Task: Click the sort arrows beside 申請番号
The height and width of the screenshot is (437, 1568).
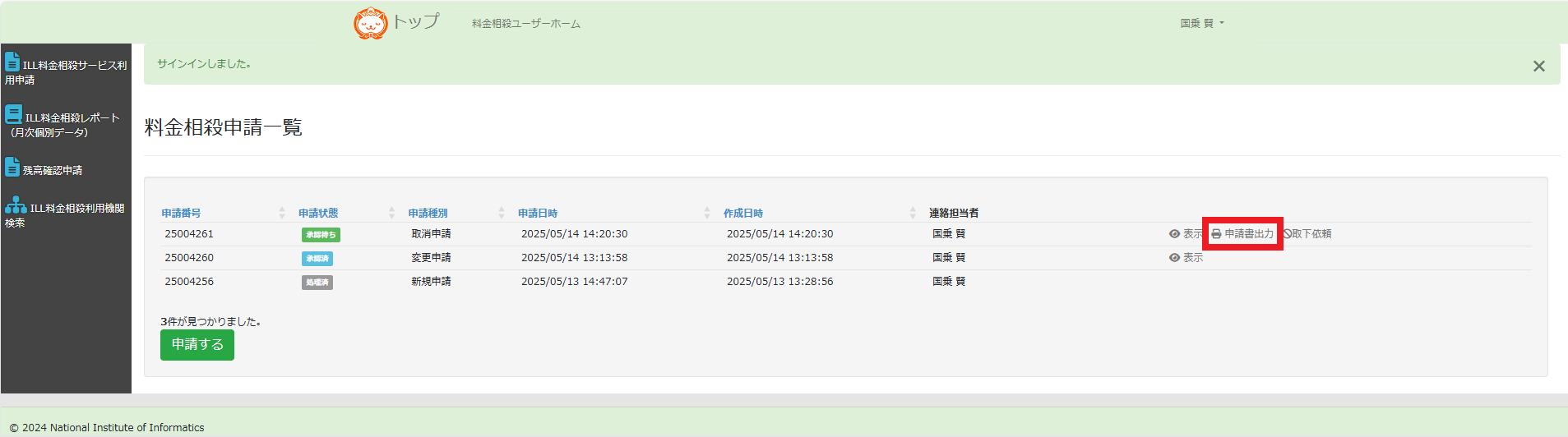Action: (282, 213)
